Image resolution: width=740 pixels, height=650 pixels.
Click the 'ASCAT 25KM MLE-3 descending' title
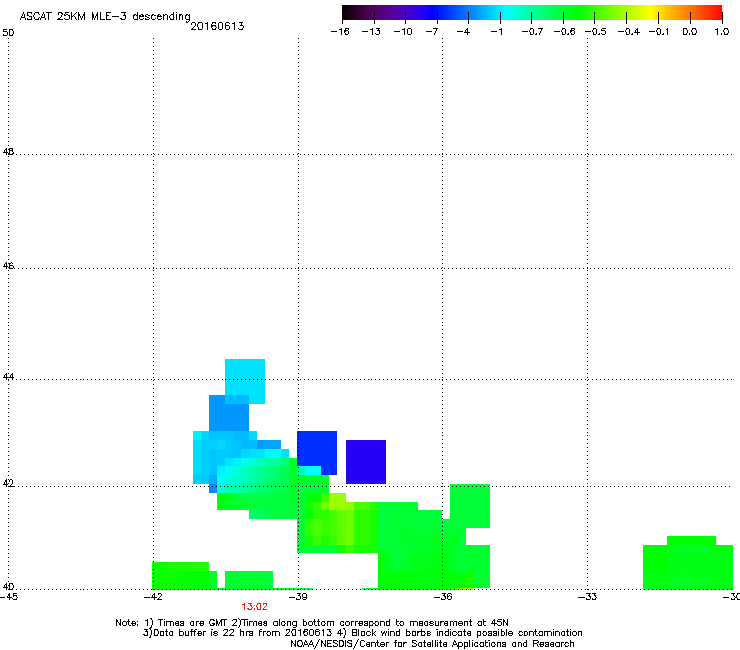point(105,17)
